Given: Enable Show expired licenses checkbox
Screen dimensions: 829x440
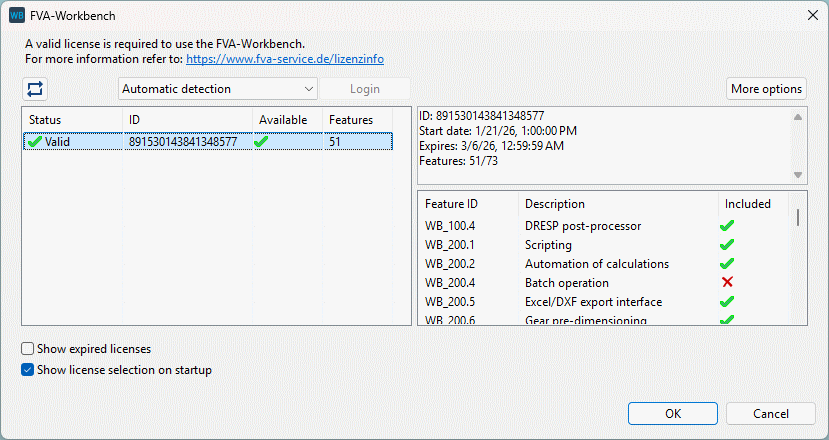Looking at the screenshot, I should point(27,349).
